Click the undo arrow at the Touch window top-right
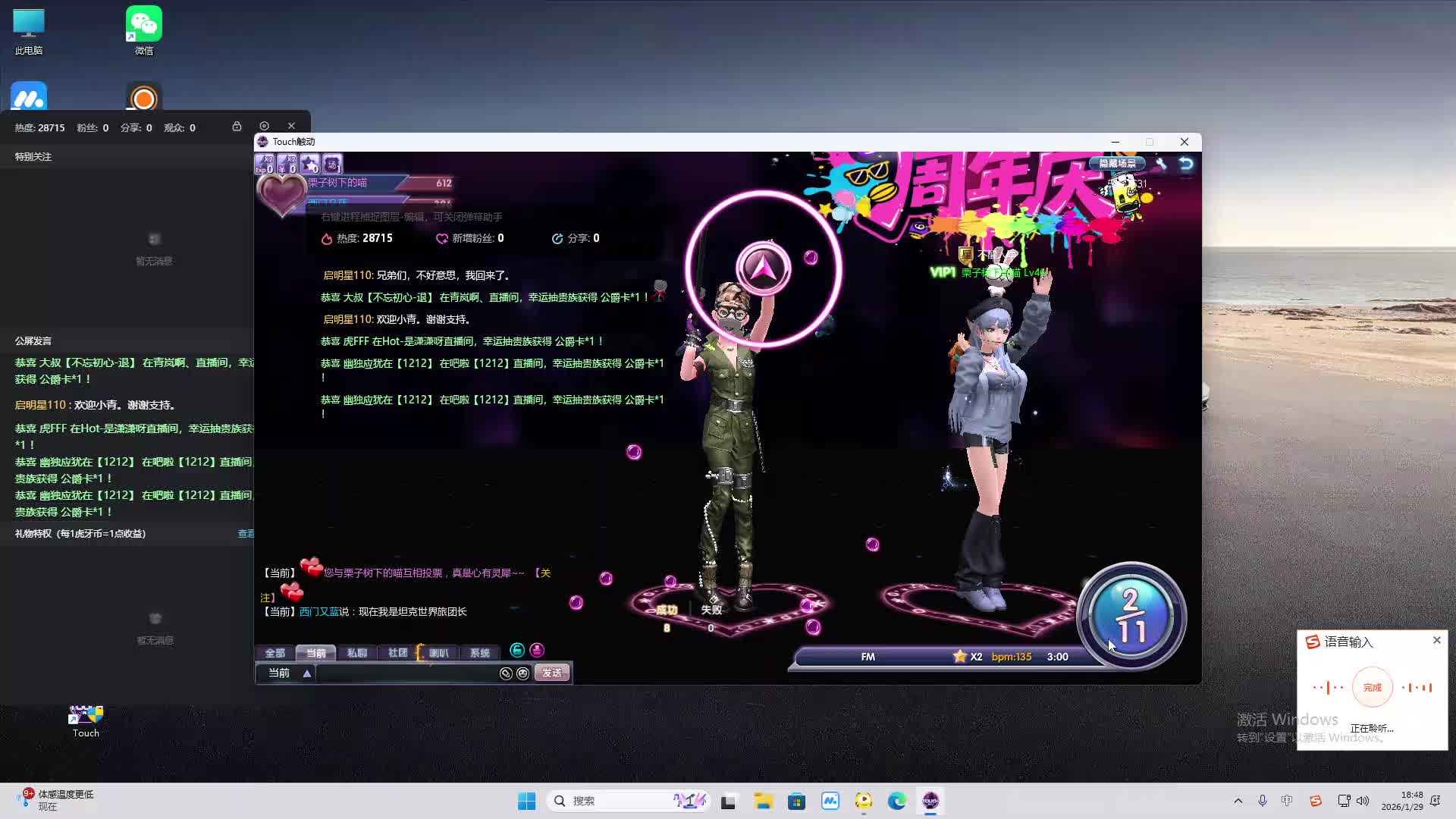 (x=1185, y=163)
